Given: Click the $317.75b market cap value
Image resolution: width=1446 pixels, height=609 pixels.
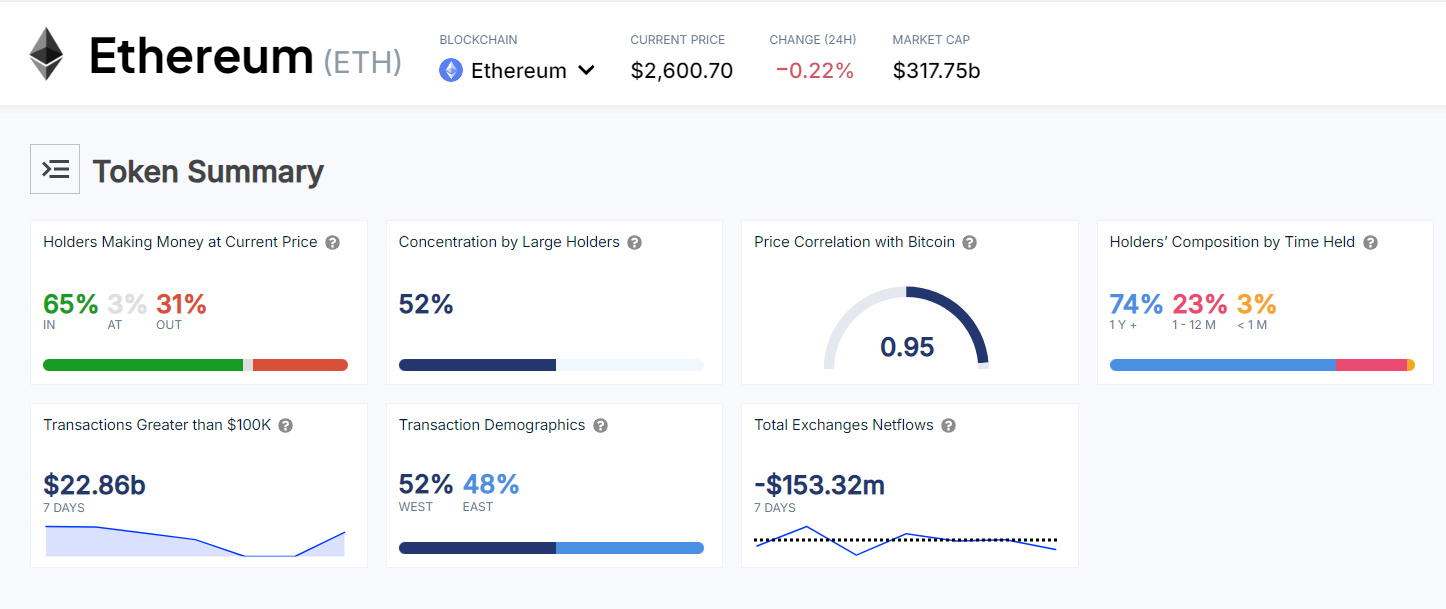Looking at the screenshot, I should tap(936, 71).
